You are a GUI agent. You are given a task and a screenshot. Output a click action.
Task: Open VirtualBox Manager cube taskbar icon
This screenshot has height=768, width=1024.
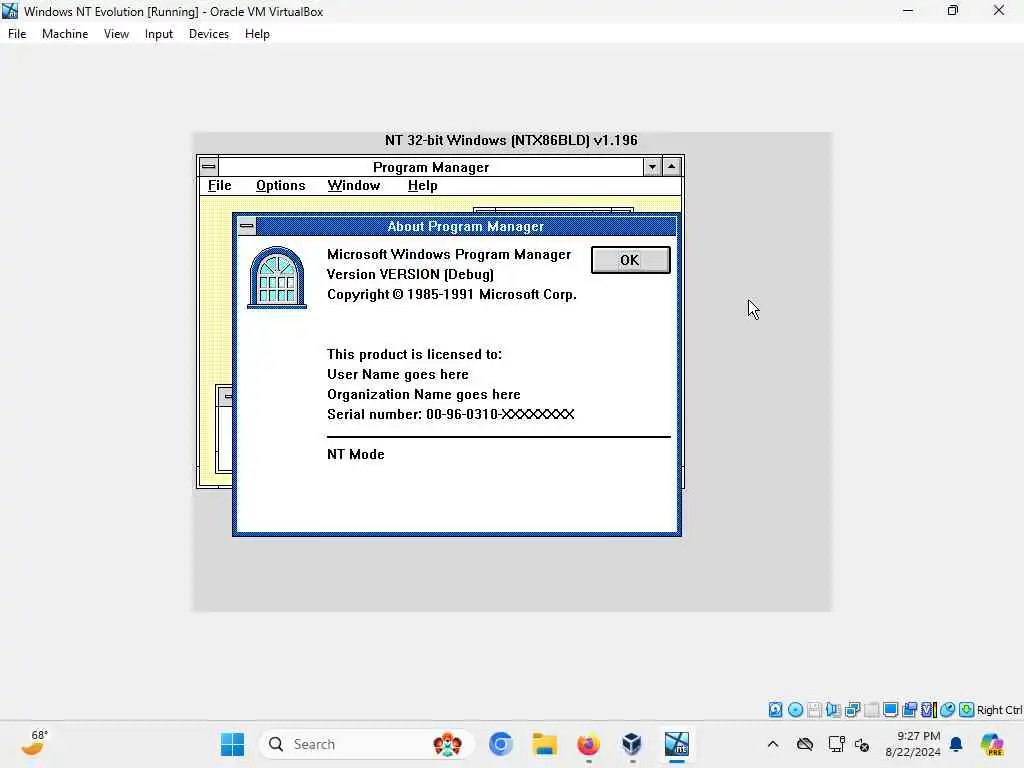[x=632, y=744]
